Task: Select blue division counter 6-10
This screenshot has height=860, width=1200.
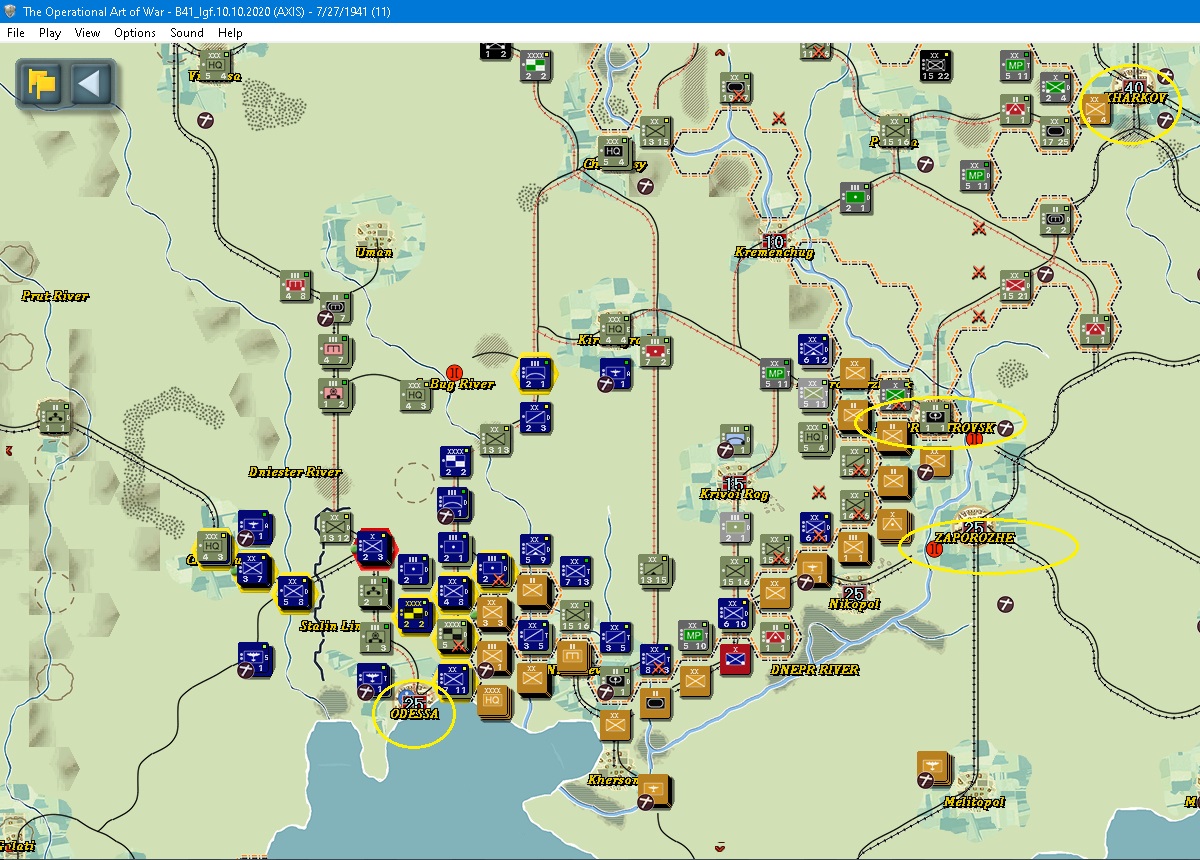Action: (733, 614)
